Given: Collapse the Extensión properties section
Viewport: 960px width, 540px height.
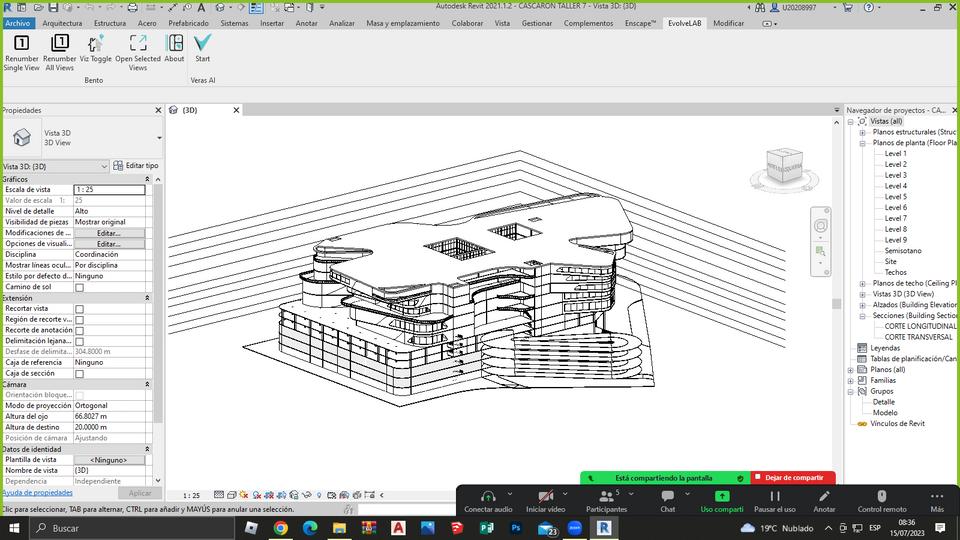Looking at the screenshot, I should click(147, 298).
